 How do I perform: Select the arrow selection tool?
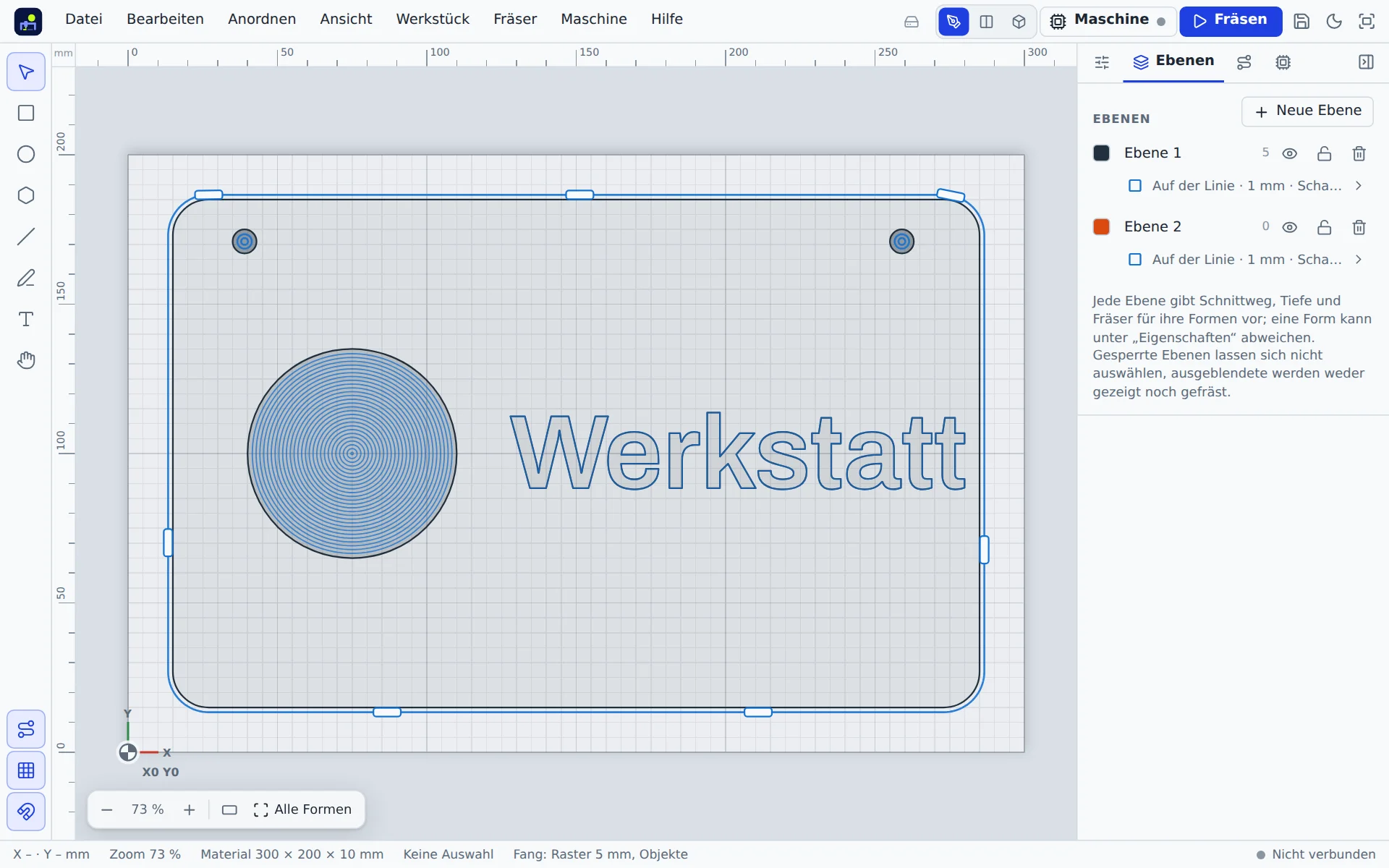pyautogui.click(x=26, y=72)
